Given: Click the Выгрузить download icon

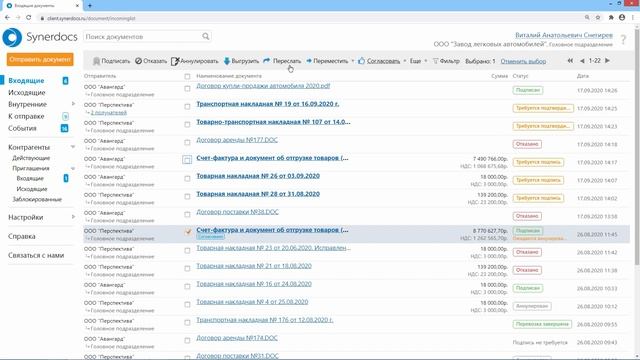Looking at the screenshot, I should [227, 61].
